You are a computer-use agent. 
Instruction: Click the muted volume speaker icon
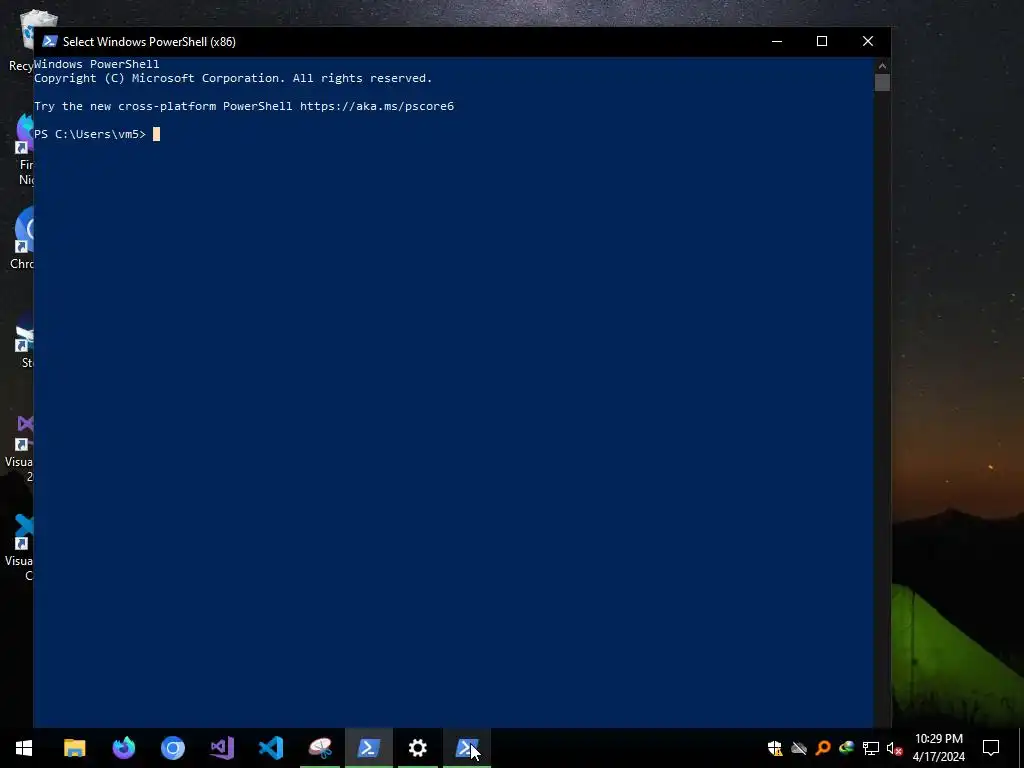894,748
